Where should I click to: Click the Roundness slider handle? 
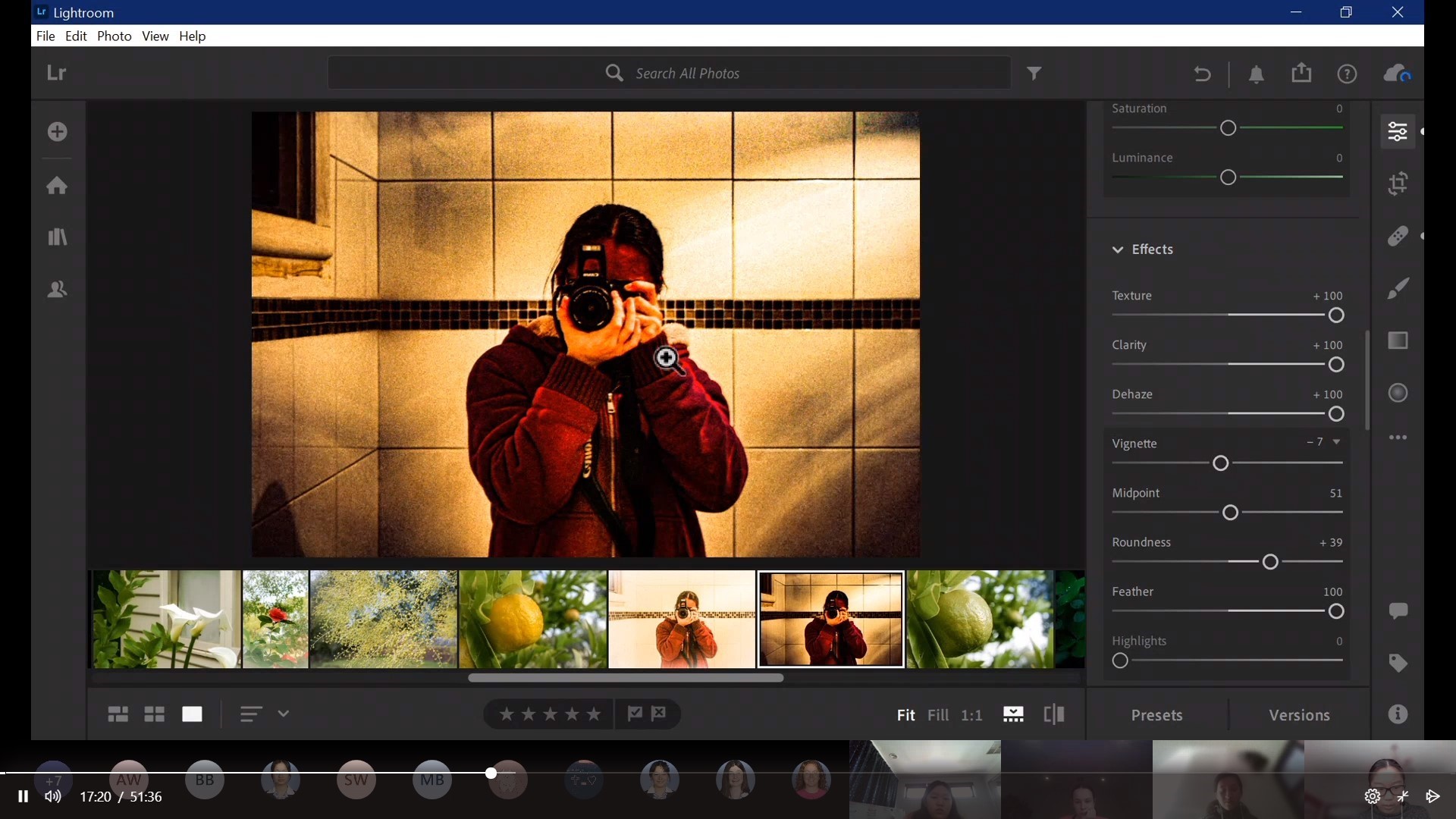[1270, 562]
